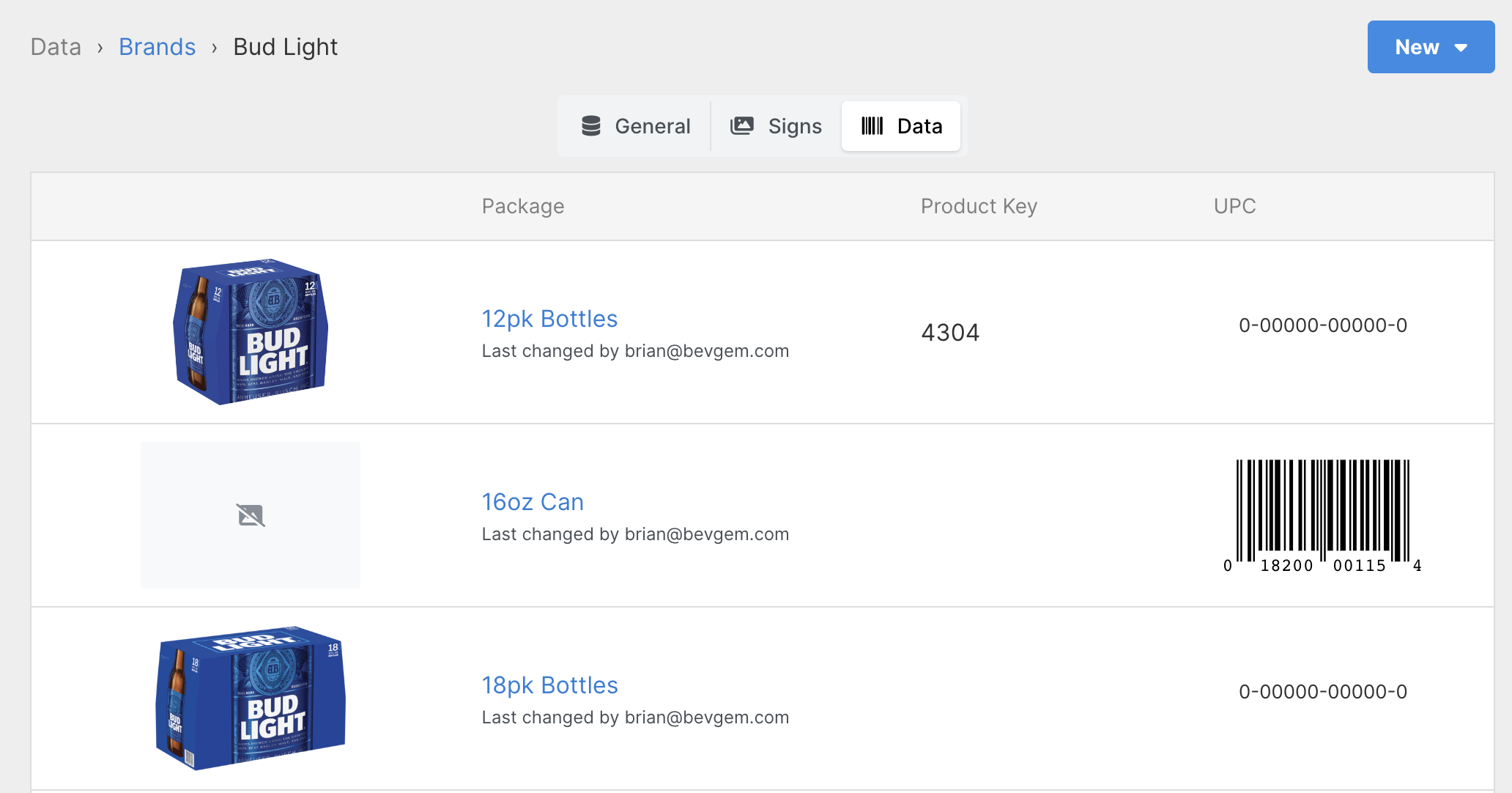Click 'Last changed by' text under 12pk Bottles
This screenshot has width=1512, height=793.
tap(635, 351)
